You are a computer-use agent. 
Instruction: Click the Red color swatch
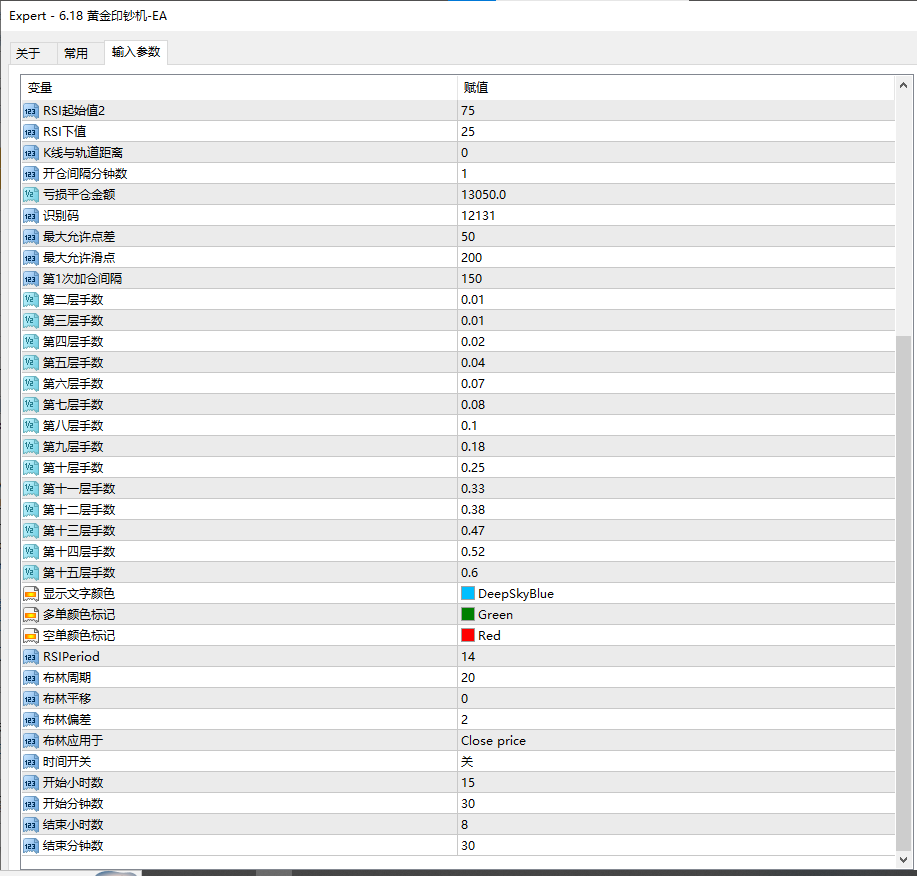468,635
